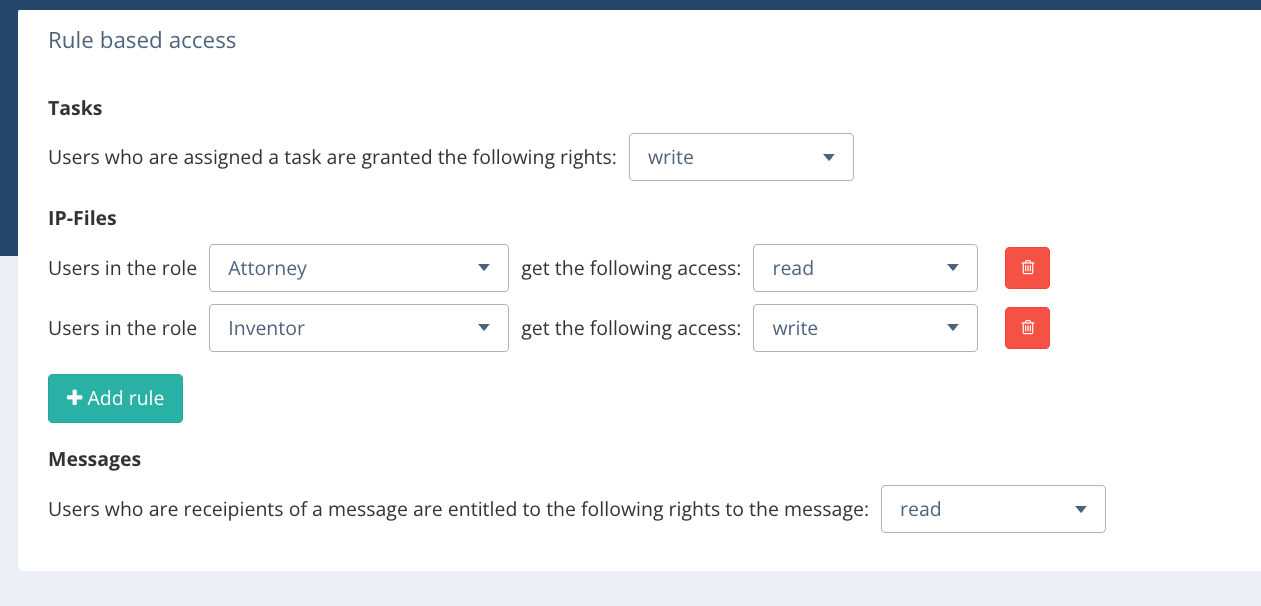Click the IP-Files section heading
This screenshot has width=1261, height=606.
pos(83,217)
